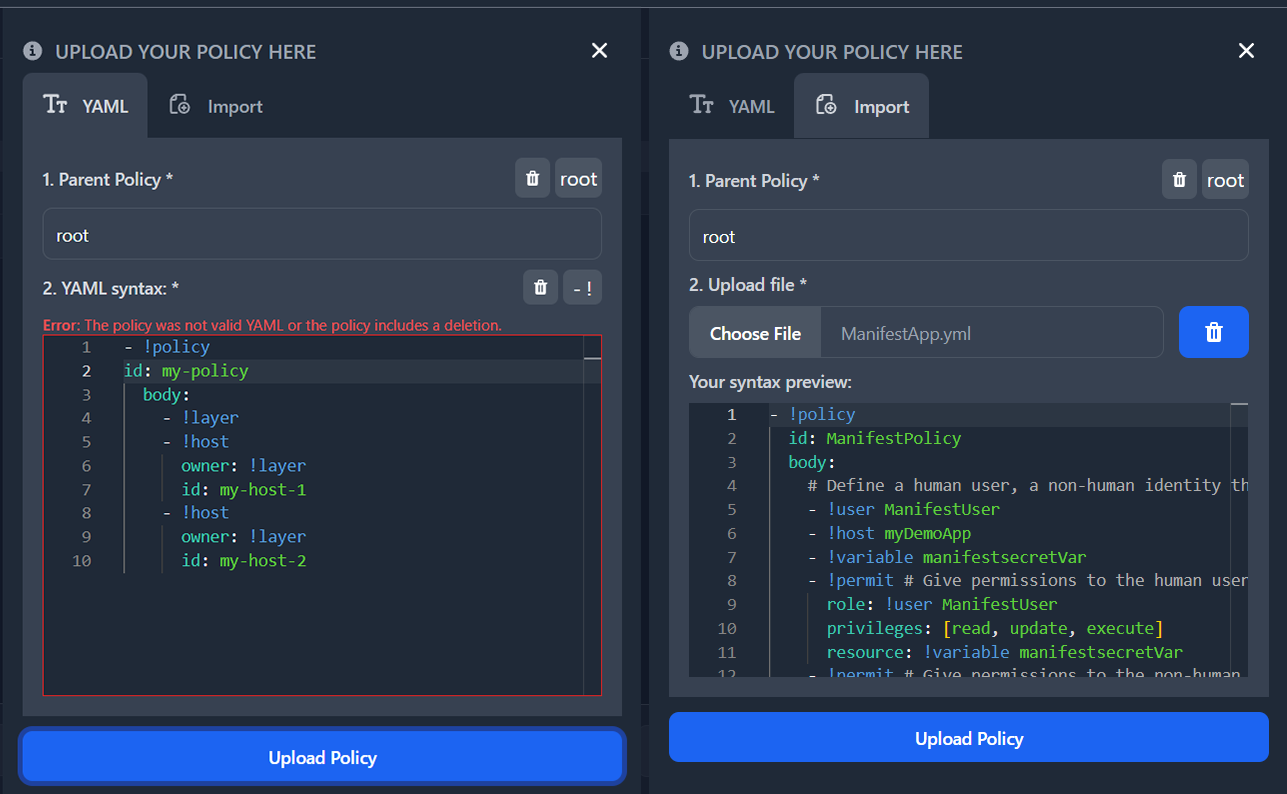Click the info icon in left panel header

(x=33, y=51)
